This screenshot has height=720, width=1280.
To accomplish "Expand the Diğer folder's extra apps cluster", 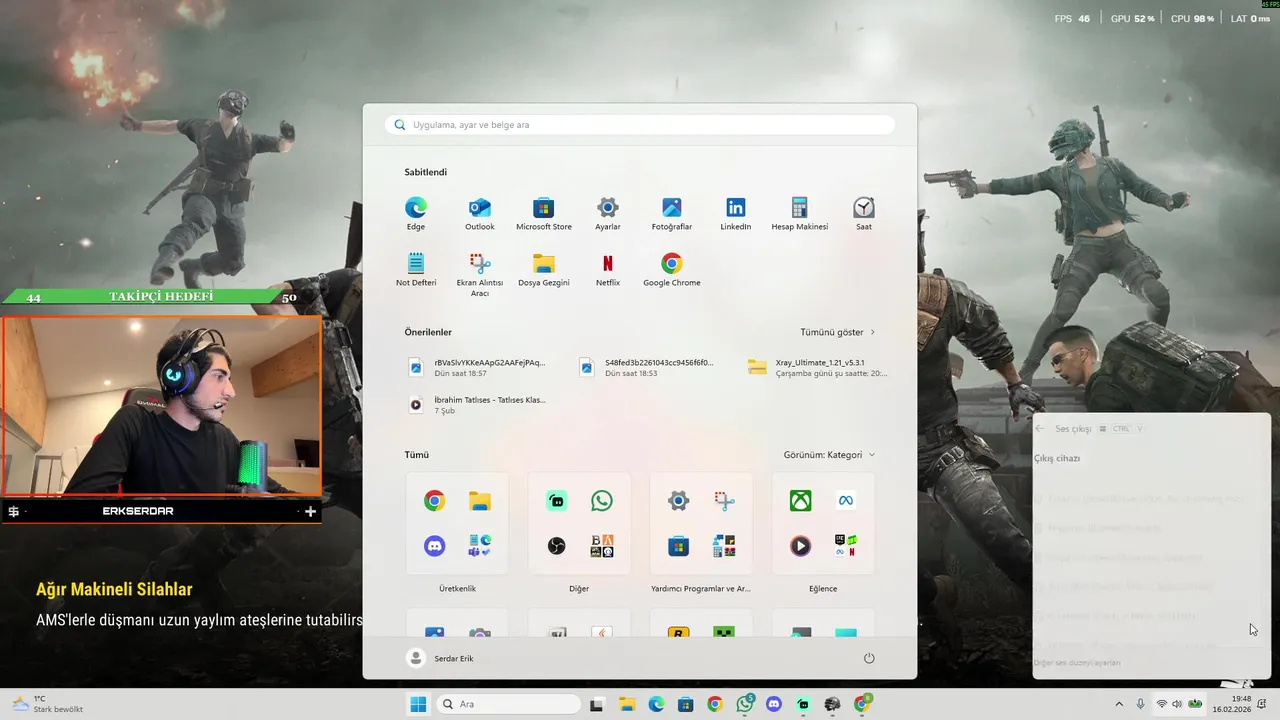I will click(x=602, y=546).
